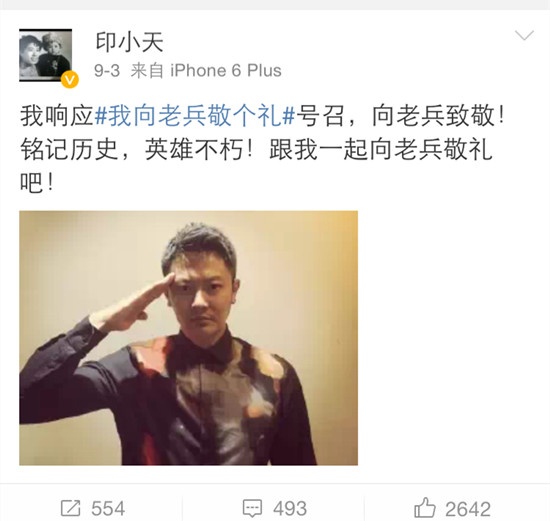Tap the comment bubble icon
Image resolution: width=550 pixels, height=521 pixels.
point(252,508)
